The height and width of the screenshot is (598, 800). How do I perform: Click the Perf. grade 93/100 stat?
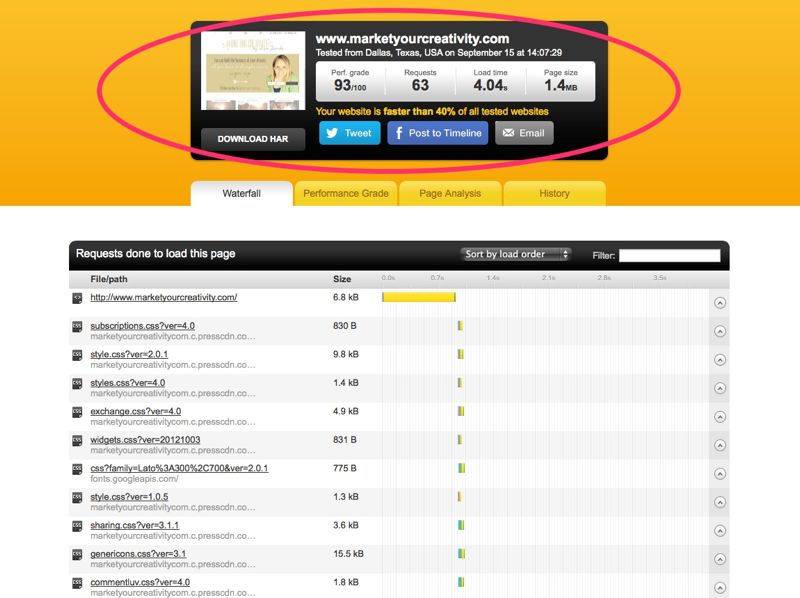[x=350, y=81]
